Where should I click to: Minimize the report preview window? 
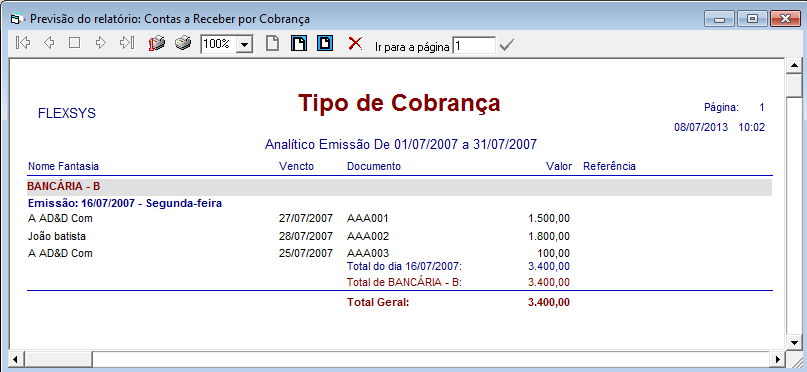719,20
